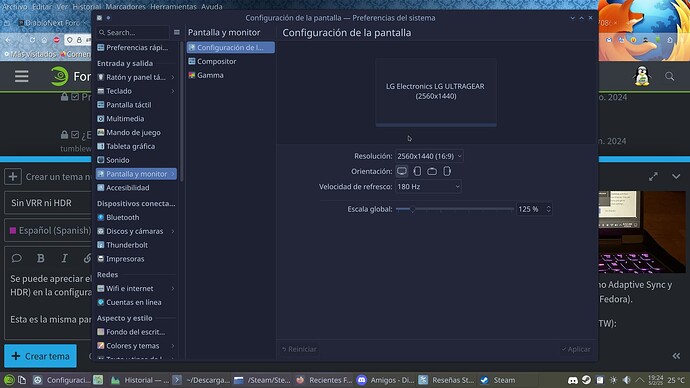Click the Discord icon in the system tray
Image resolution: width=690 pixels, height=388 pixels.
(573, 380)
